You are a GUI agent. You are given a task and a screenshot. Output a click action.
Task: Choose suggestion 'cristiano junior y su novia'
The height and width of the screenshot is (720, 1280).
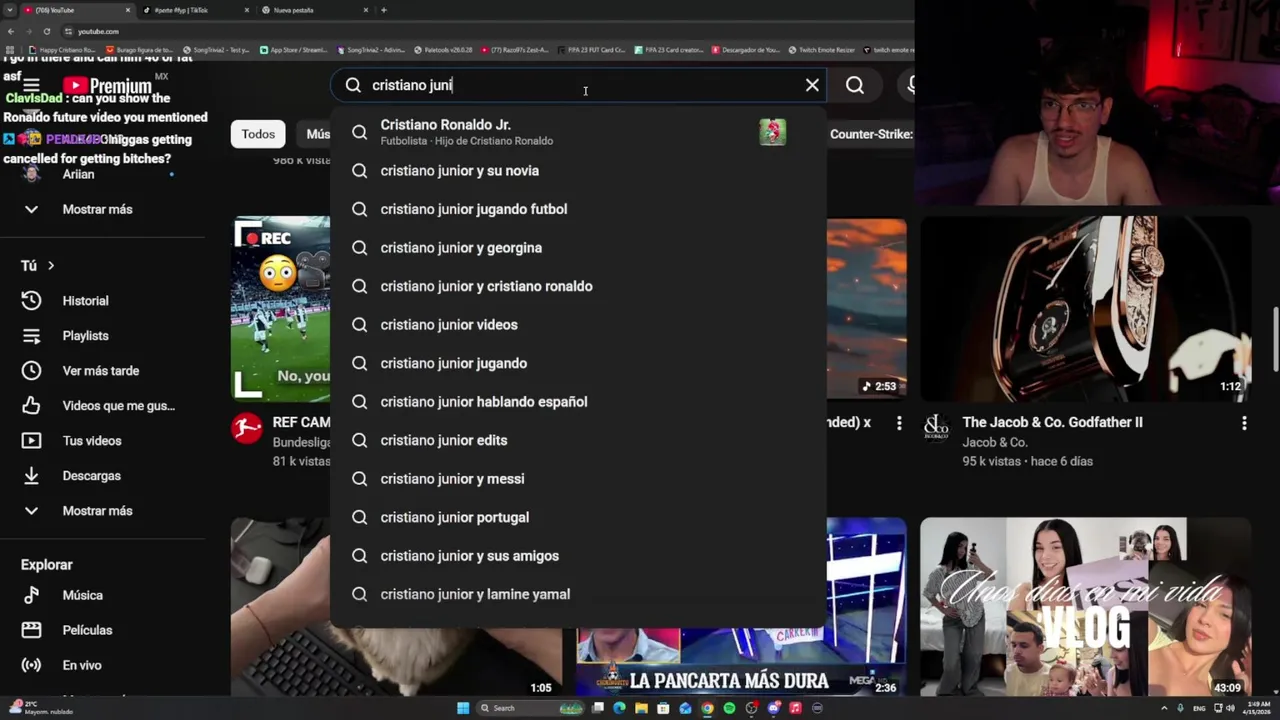tap(578, 171)
